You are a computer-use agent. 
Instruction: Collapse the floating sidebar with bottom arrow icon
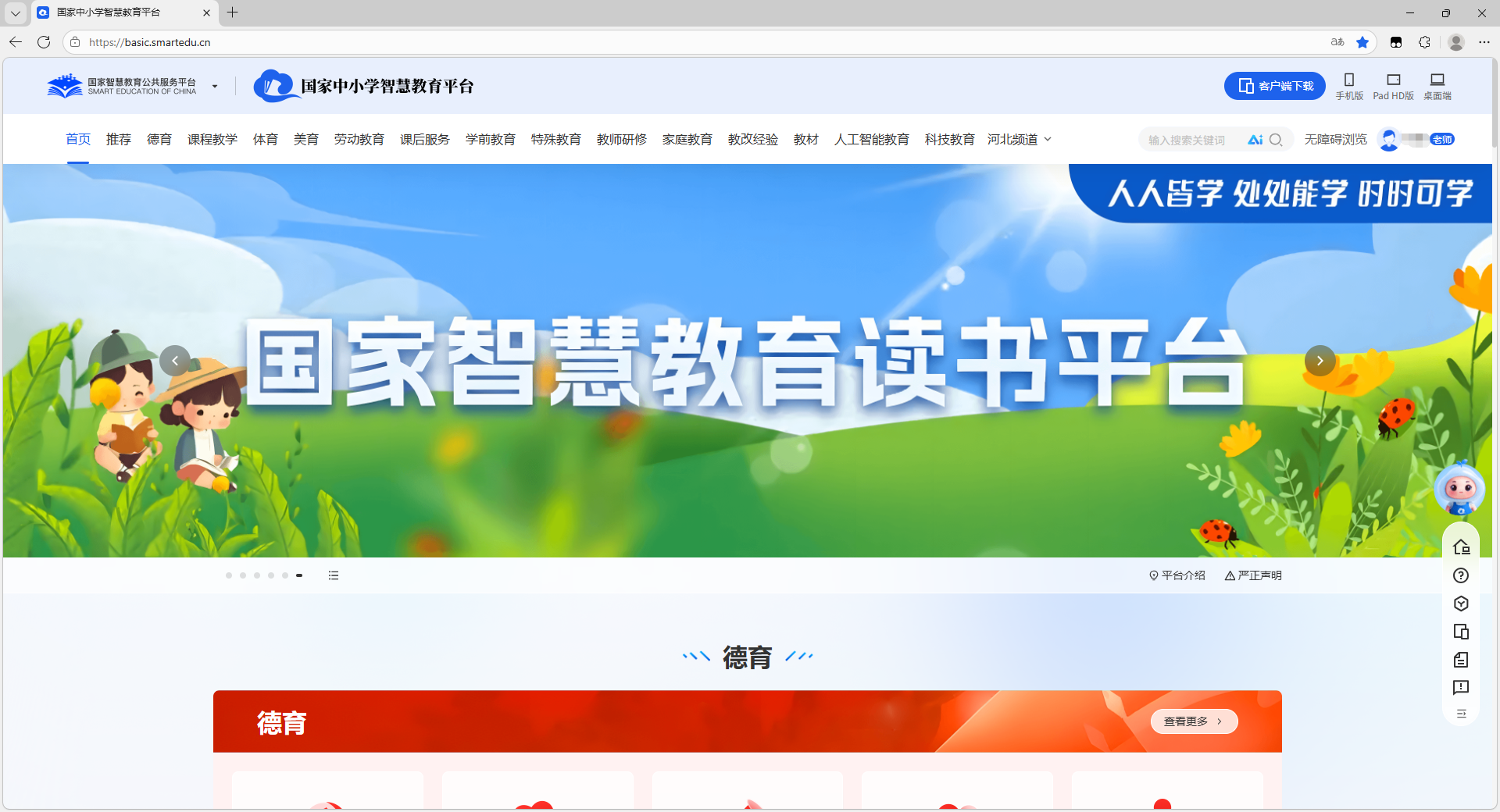coord(1461,714)
